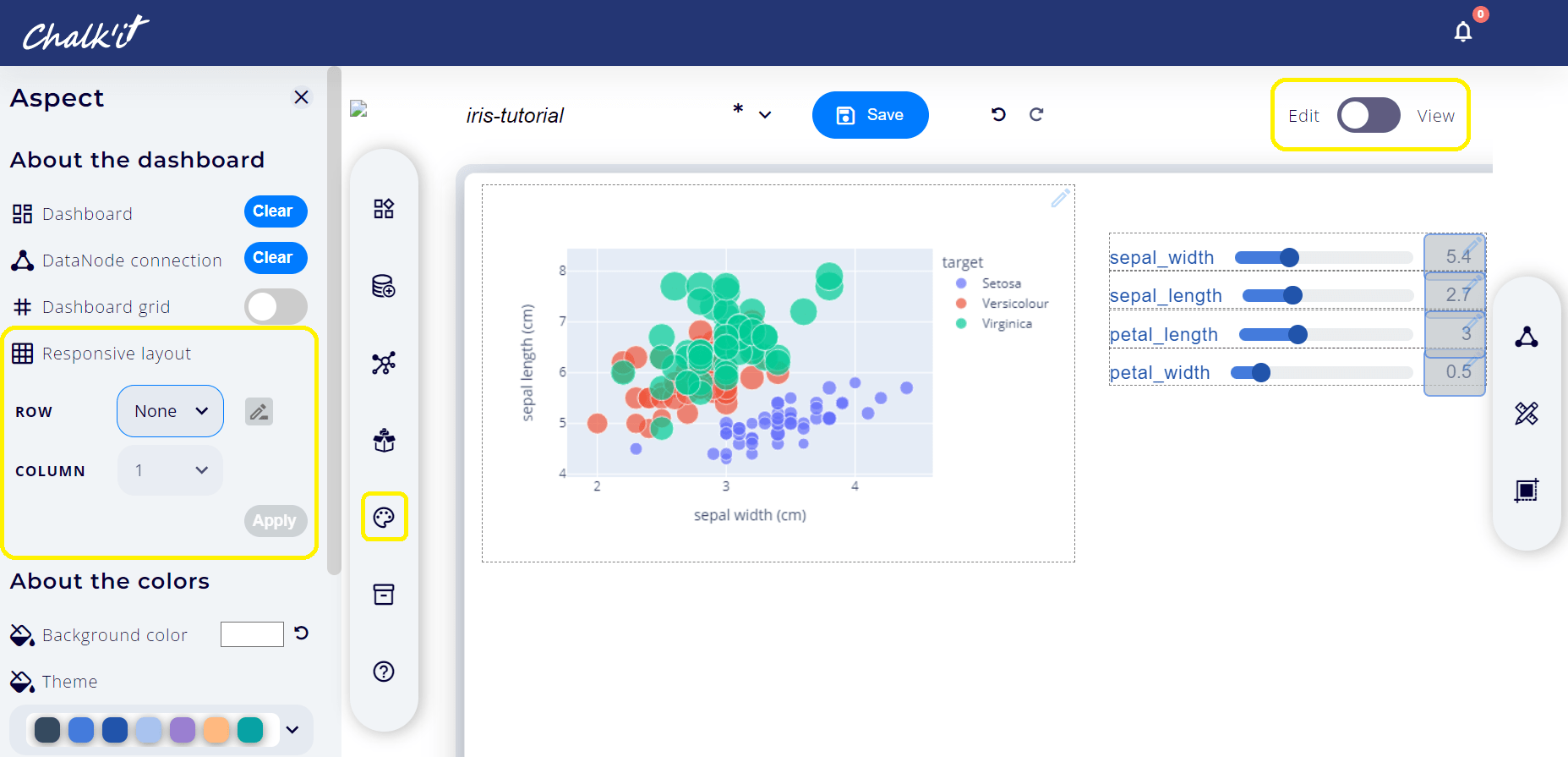Click the Background color swatch
The image size is (1568, 757).
[x=252, y=634]
